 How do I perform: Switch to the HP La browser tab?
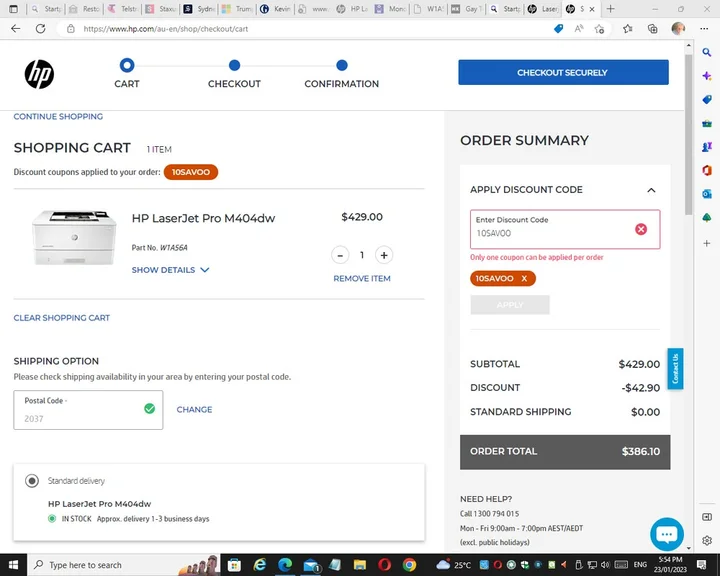(x=352, y=9)
